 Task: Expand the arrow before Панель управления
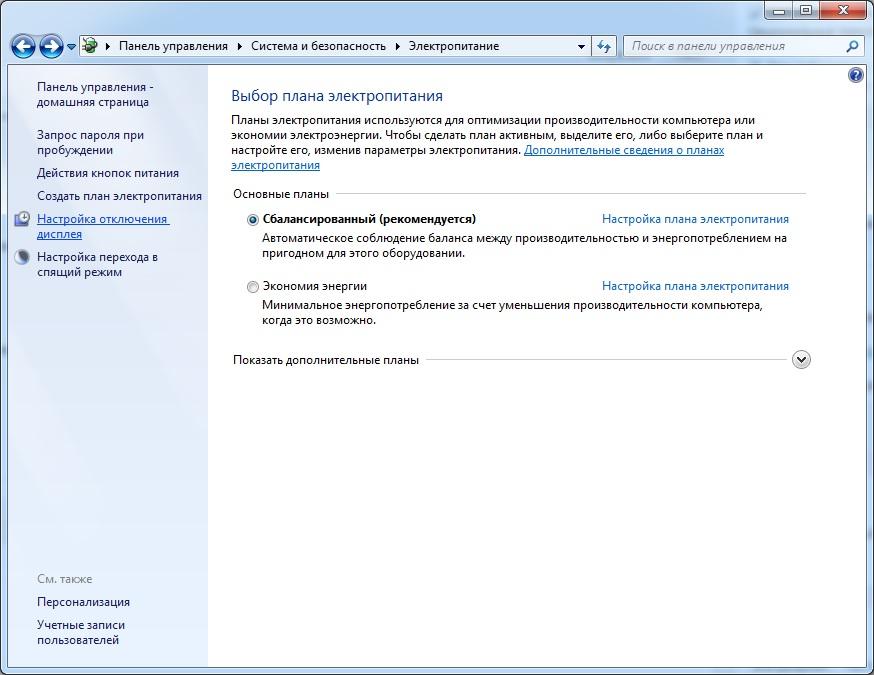pos(108,46)
